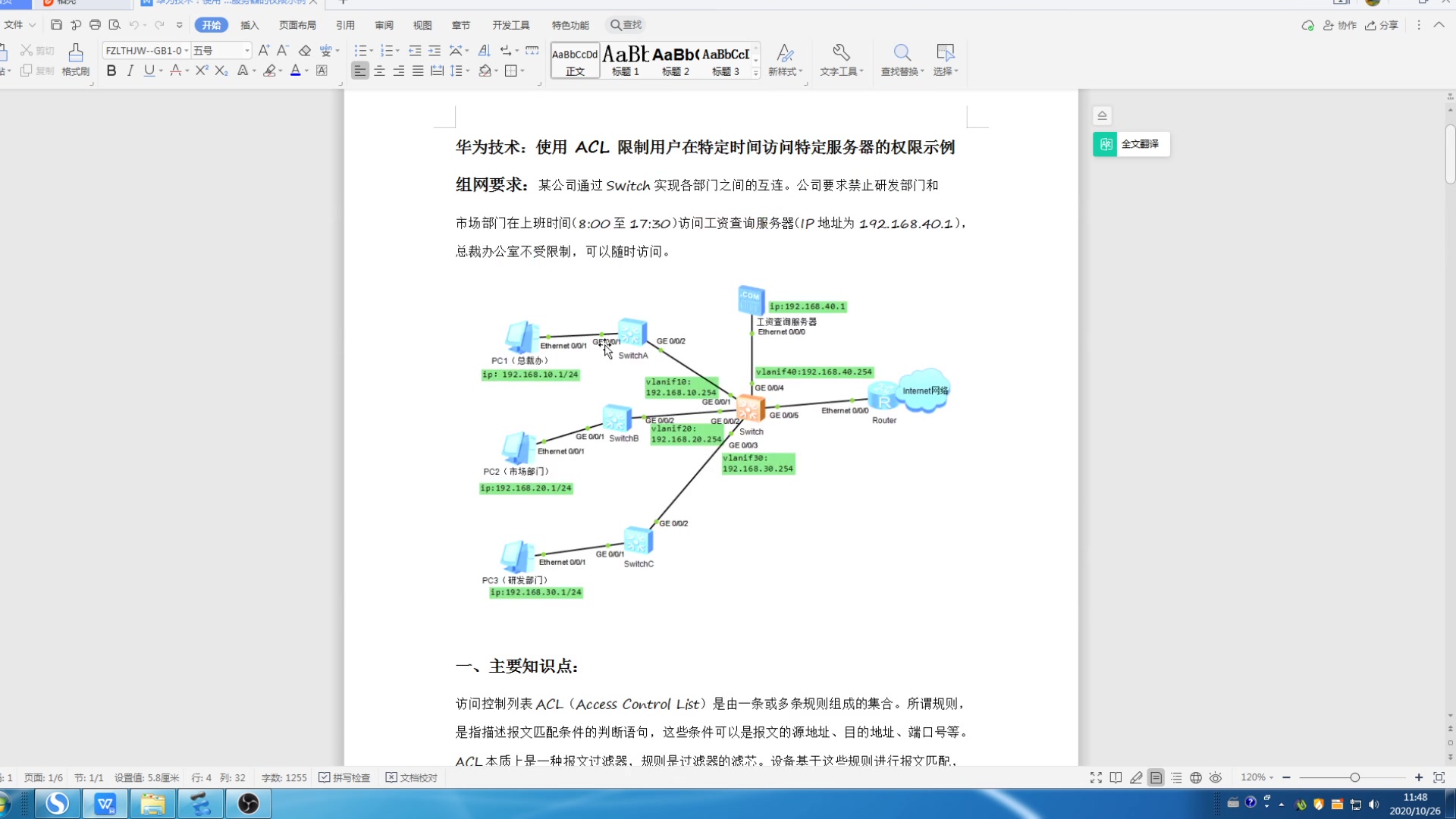Open the bullet list dropdown arrow

coord(372,51)
